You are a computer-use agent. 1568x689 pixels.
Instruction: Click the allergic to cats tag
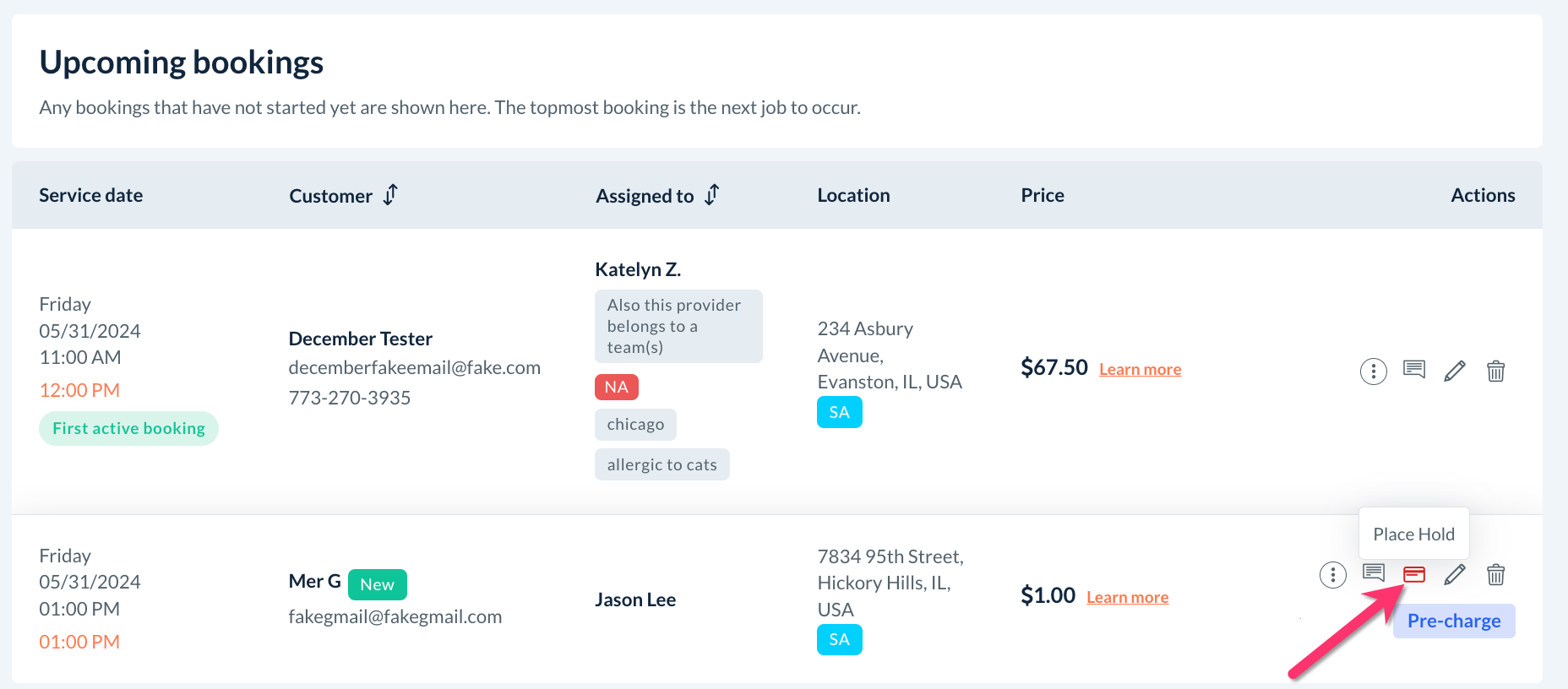[x=661, y=464]
